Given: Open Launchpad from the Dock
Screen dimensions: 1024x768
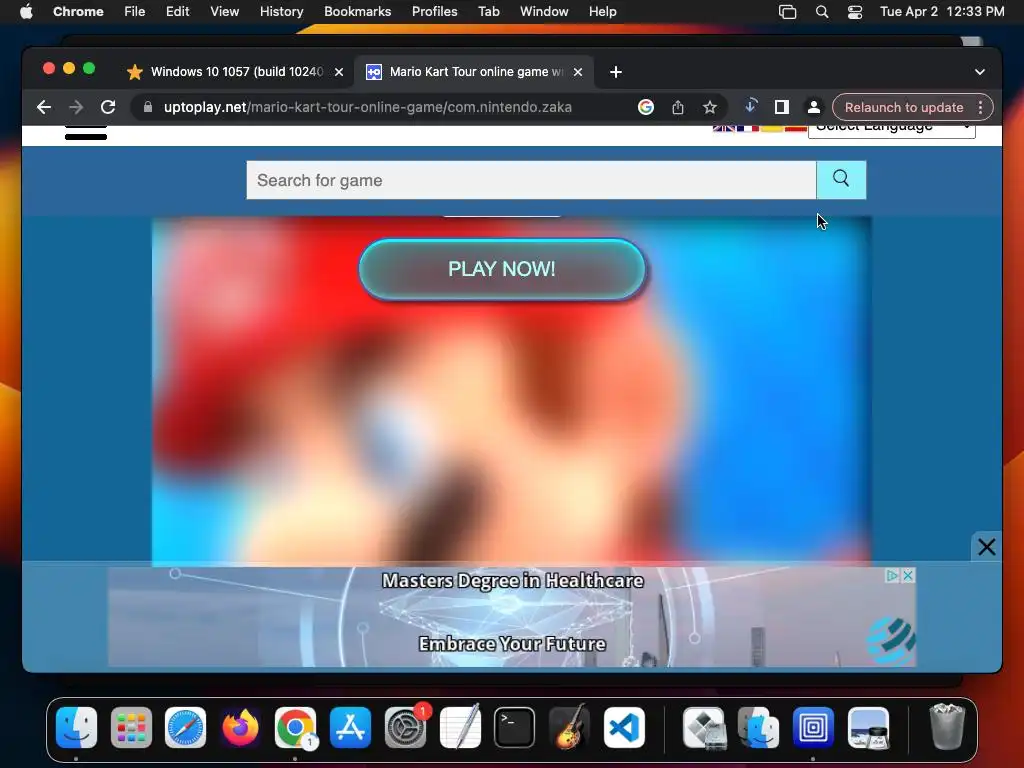Looking at the screenshot, I should (131, 728).
